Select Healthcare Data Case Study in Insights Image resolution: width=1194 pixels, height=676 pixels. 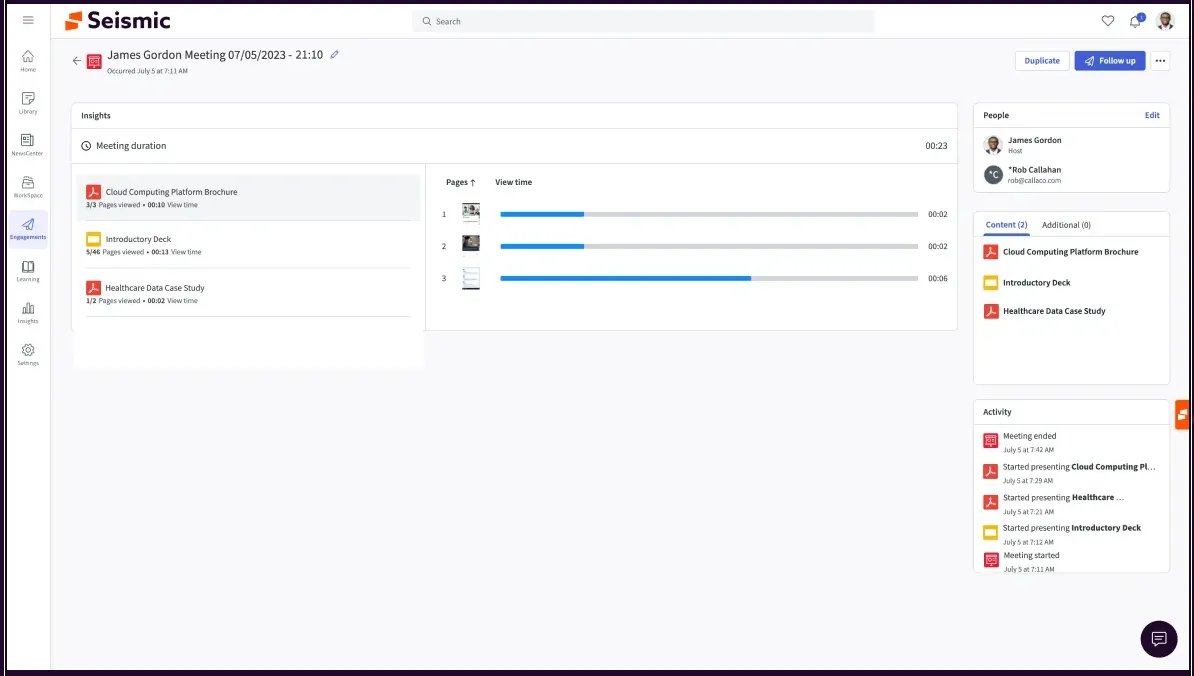point(248,294)
